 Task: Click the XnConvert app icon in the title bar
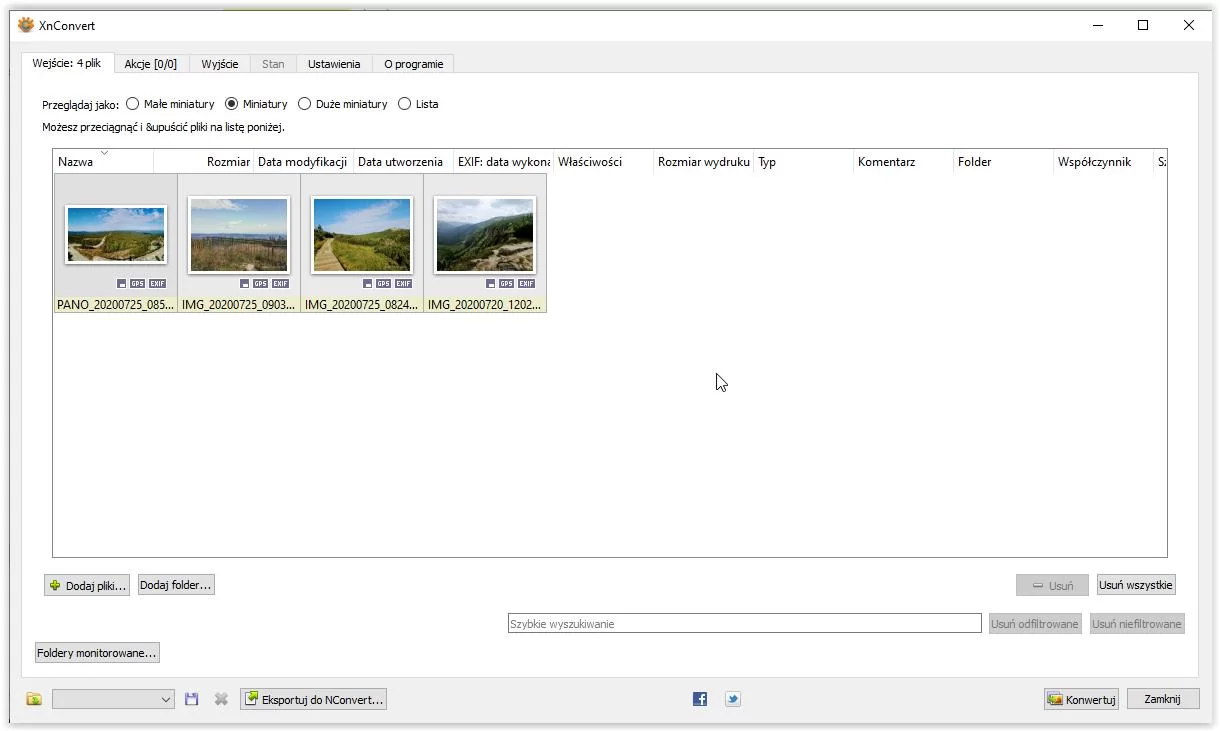tap(26, 25)
